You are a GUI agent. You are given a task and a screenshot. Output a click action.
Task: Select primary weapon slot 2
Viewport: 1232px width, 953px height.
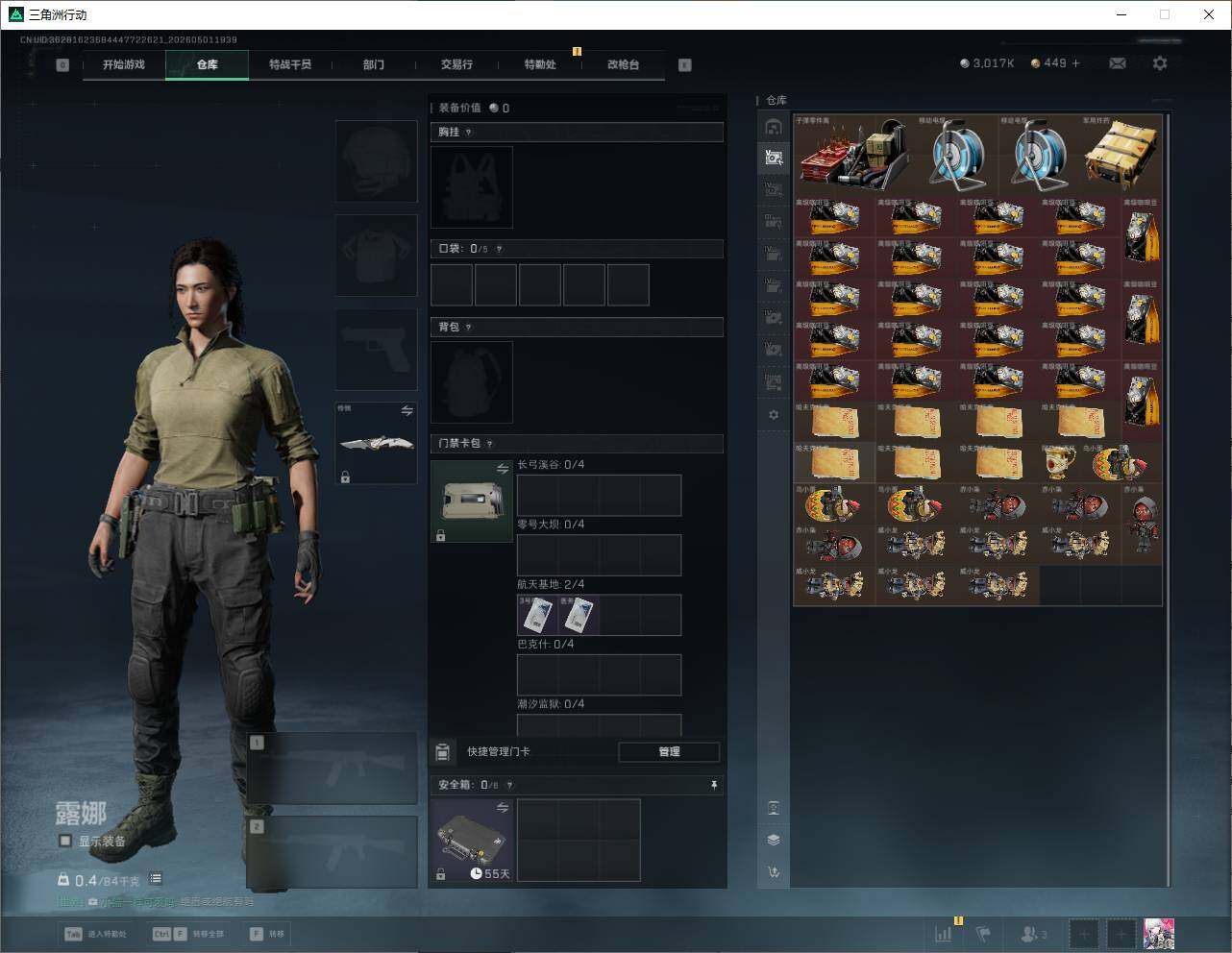[333, 852]
